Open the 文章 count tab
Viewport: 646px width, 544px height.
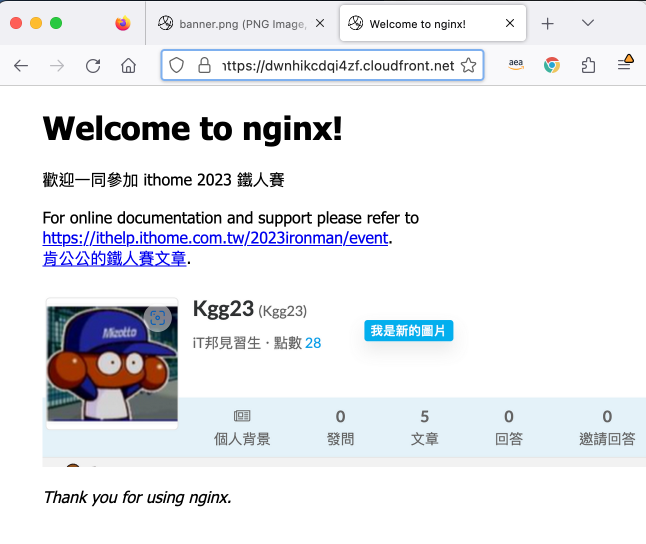pyautogui.click(x=424, y=427)
